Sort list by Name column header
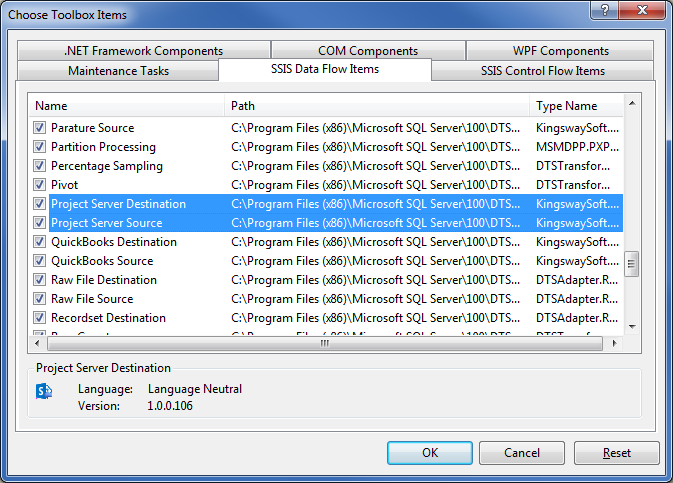Viewport: 673px width, 483px height. [x=127, y=106]
